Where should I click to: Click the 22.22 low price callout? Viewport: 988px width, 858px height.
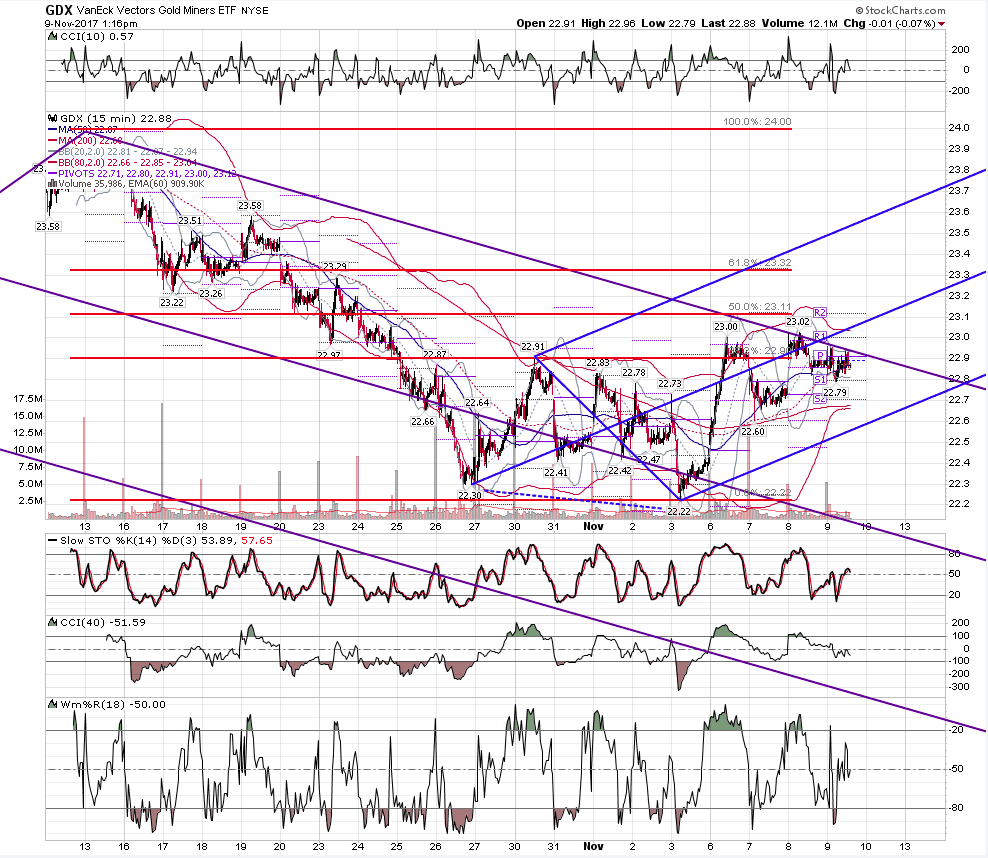click(678, 512)
